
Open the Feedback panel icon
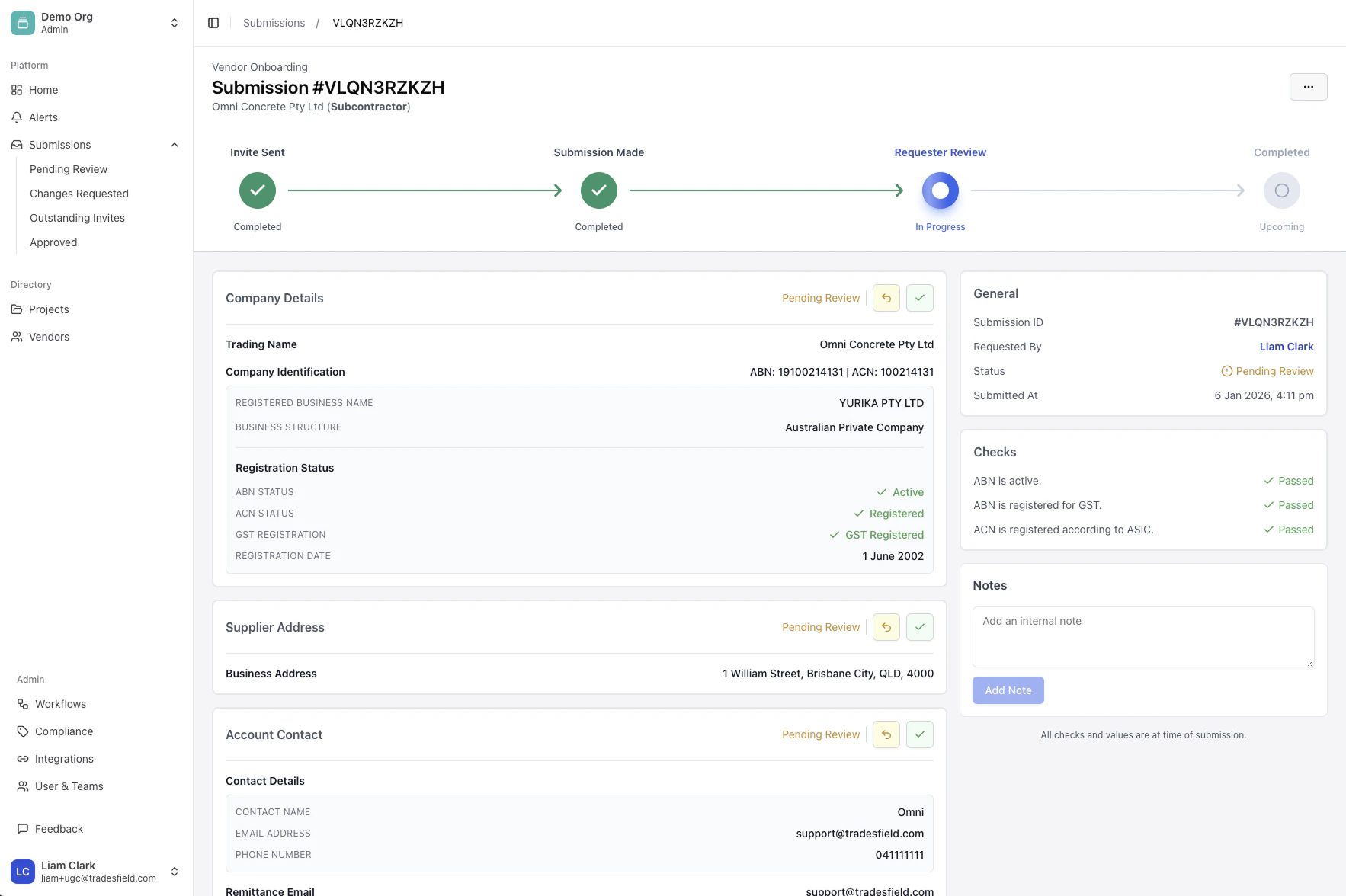22,828
